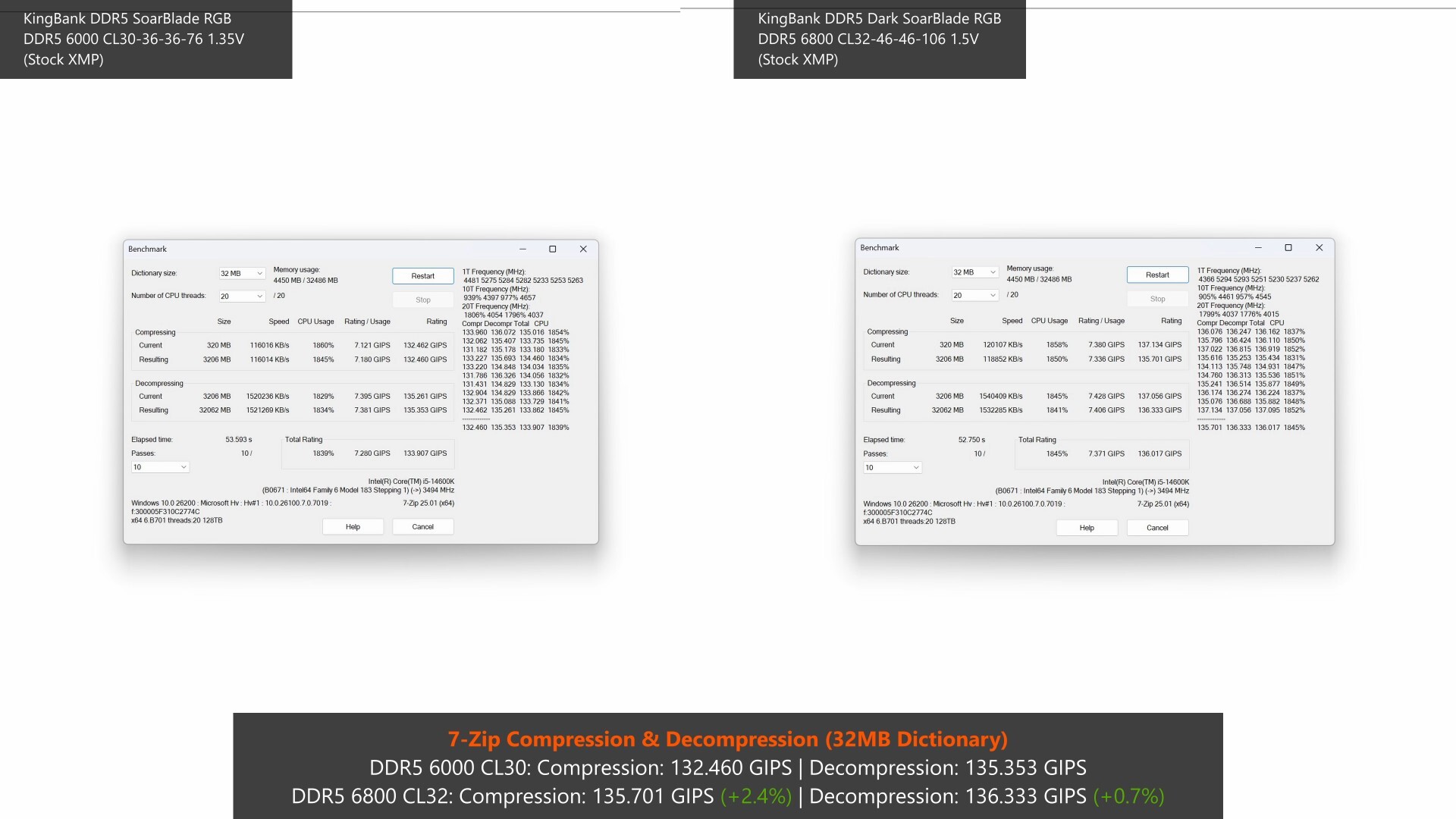Image resolution: width=1456 pixels, height=819 pixels.
Task: Maximize the right Benchmark window
Action: pyautogui.click(x=1288, y=247)
